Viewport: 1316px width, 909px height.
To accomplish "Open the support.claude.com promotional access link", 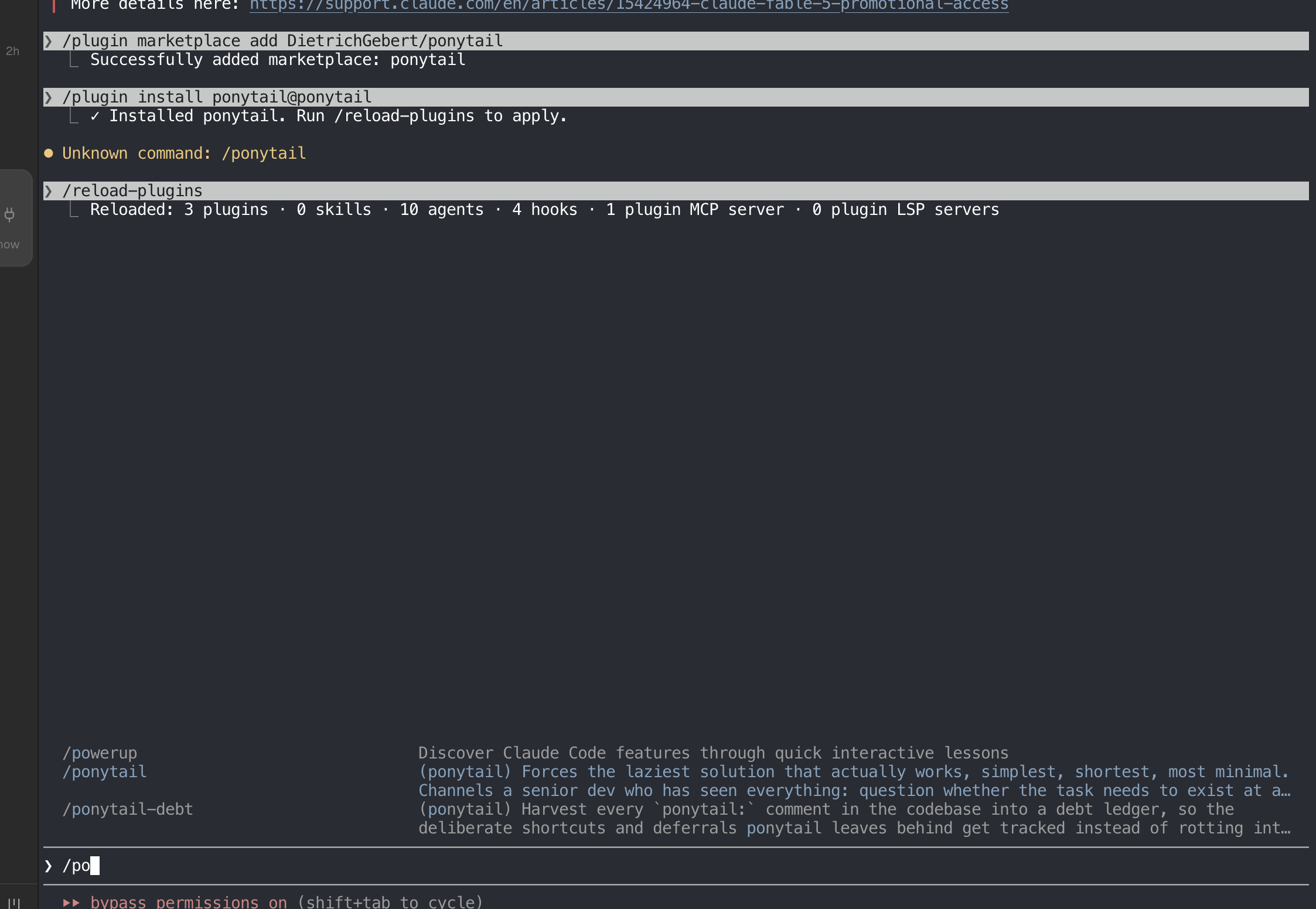I will [629, 5].
